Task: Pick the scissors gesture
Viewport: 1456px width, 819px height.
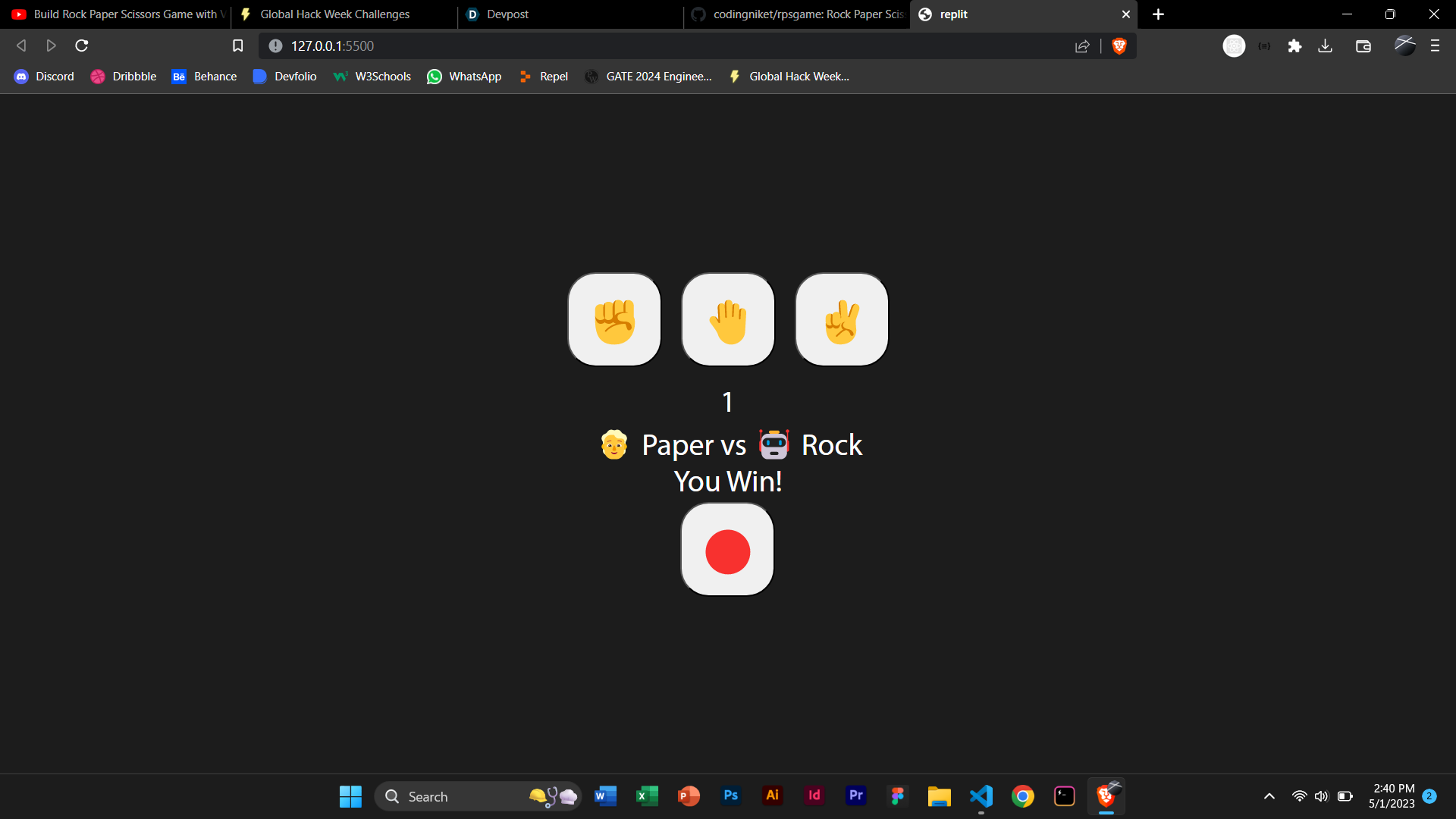Action: point(842,318)
